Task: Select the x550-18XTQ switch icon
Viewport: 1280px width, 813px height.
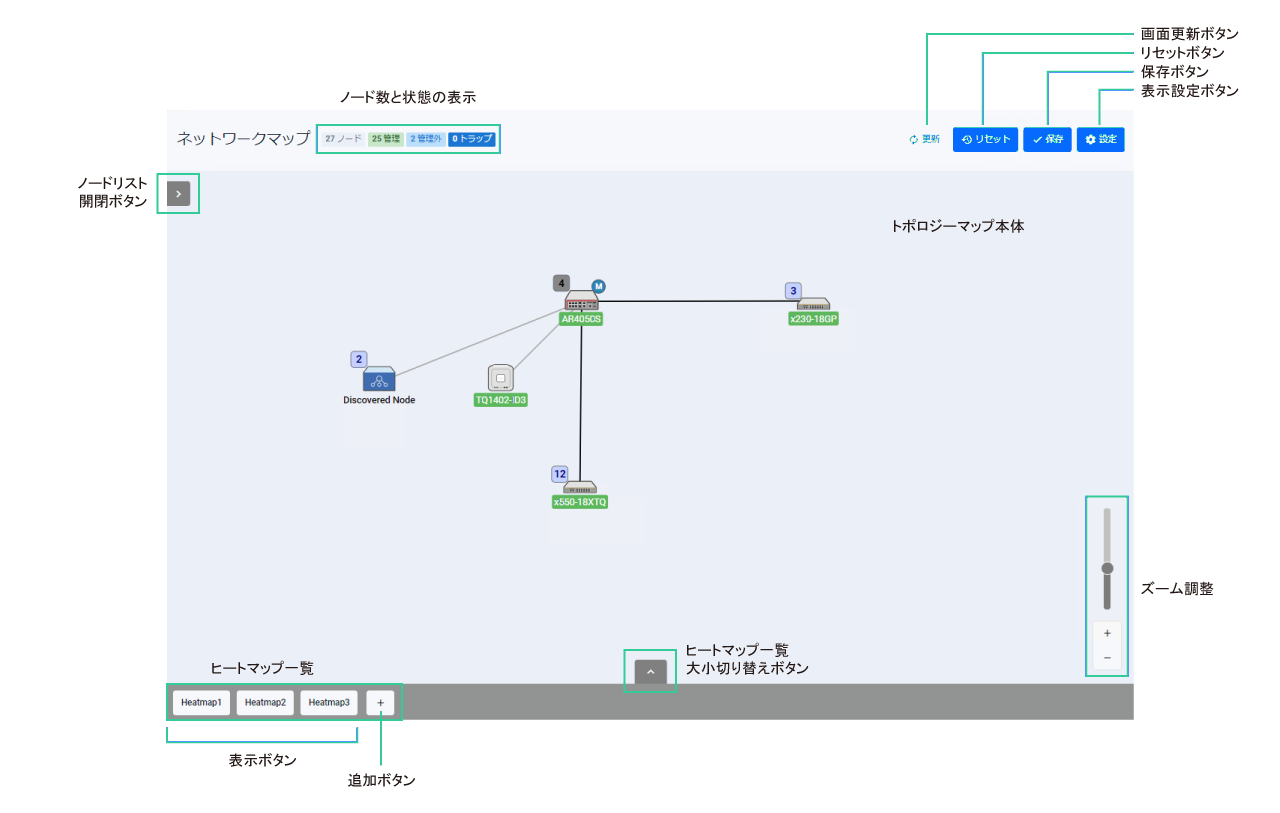Action: (x=580, y=488)
